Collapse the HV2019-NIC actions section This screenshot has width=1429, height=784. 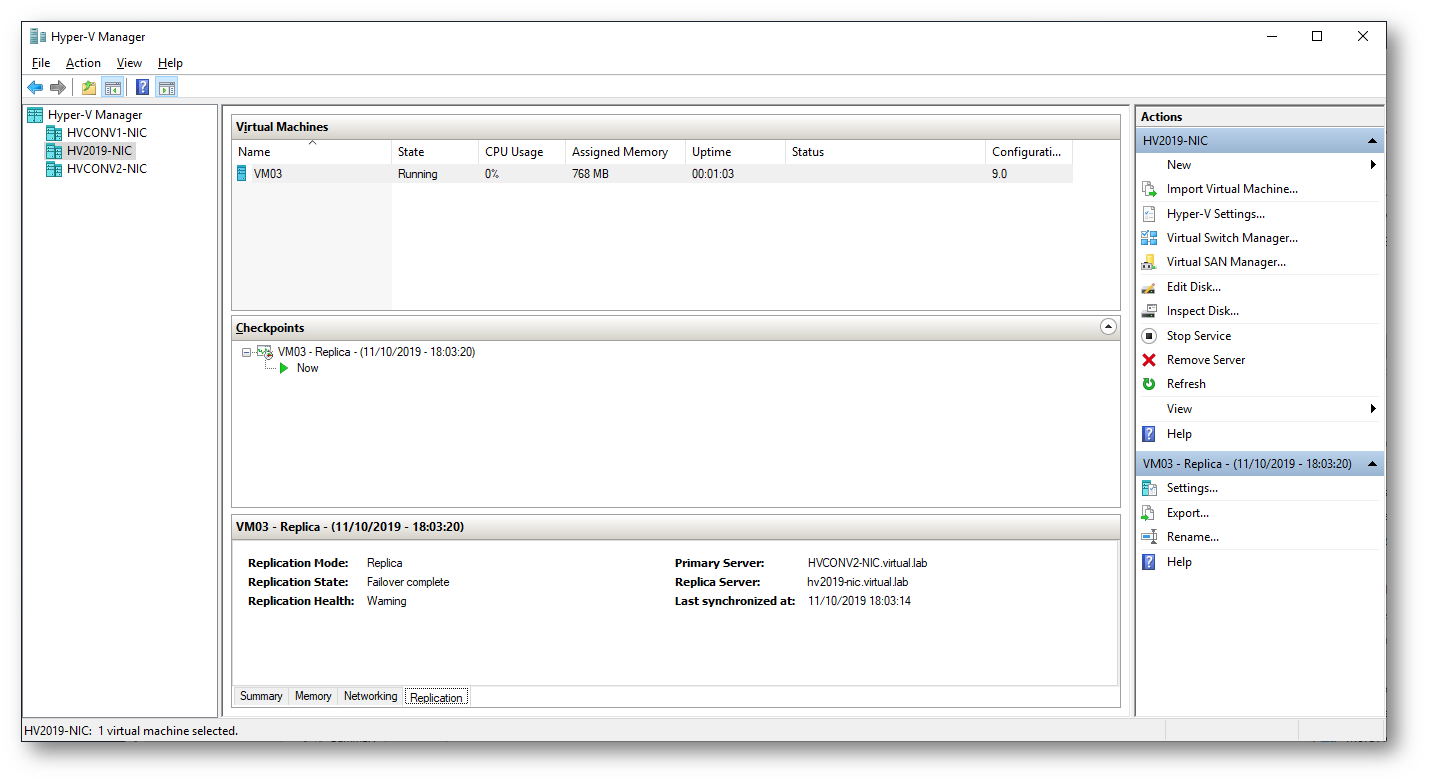tap(1373, 141)
